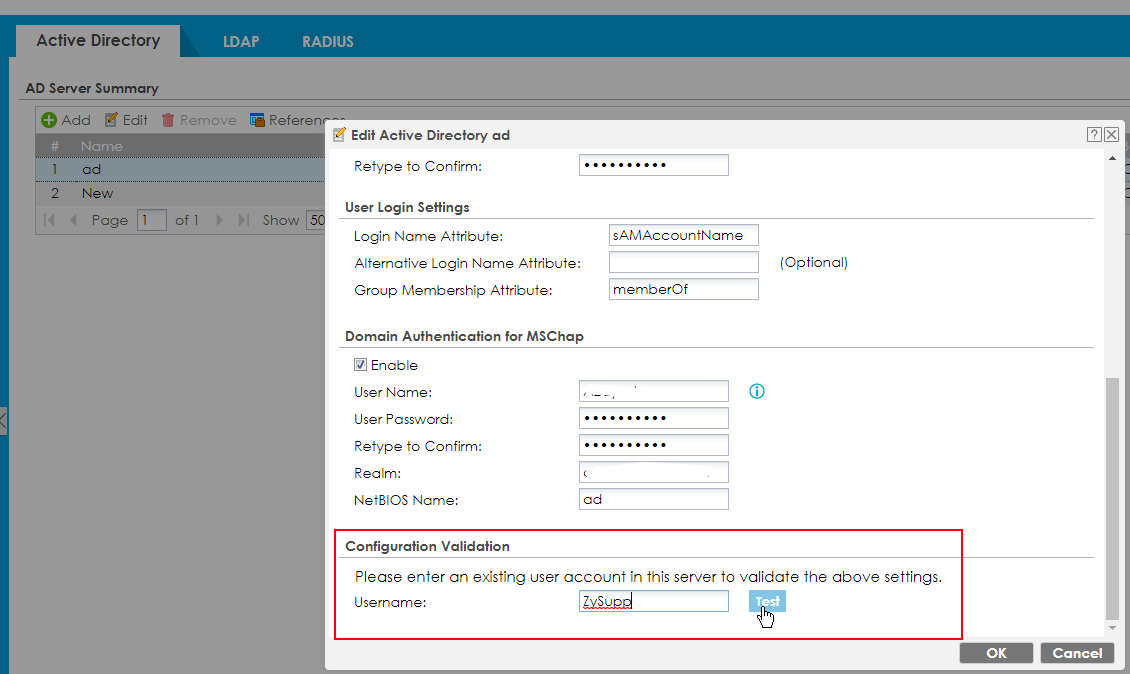Click the Edit pencil icon in AD toolbar

tap(112, 120)
